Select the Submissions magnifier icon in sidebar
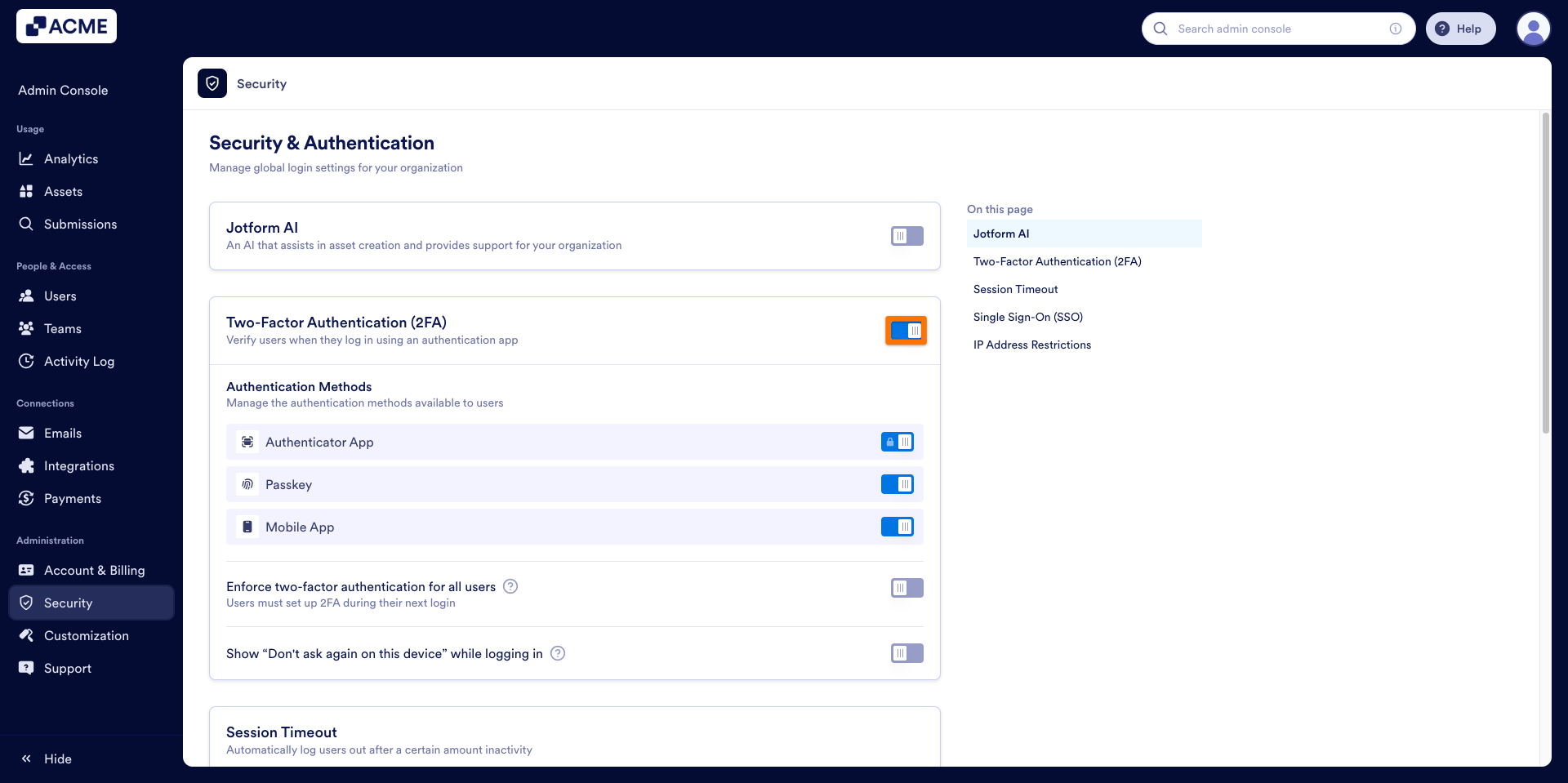1568x783 pixels. pos(26,224)
